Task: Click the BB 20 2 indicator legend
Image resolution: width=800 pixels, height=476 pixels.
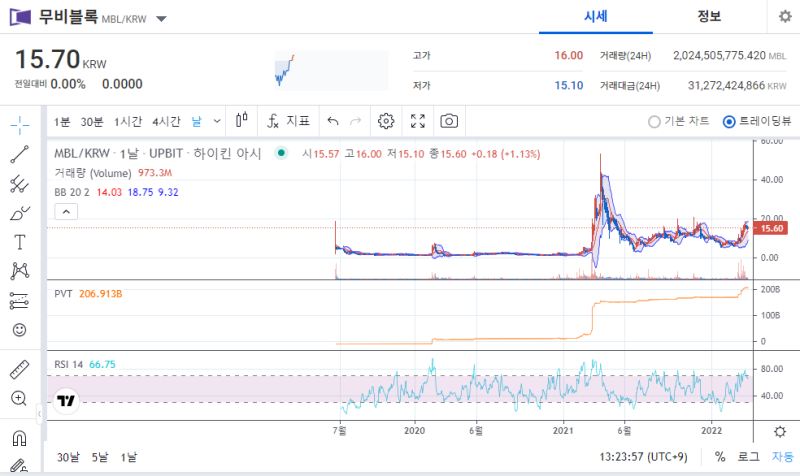Action: pyautogui.click(x=72, y=192)
